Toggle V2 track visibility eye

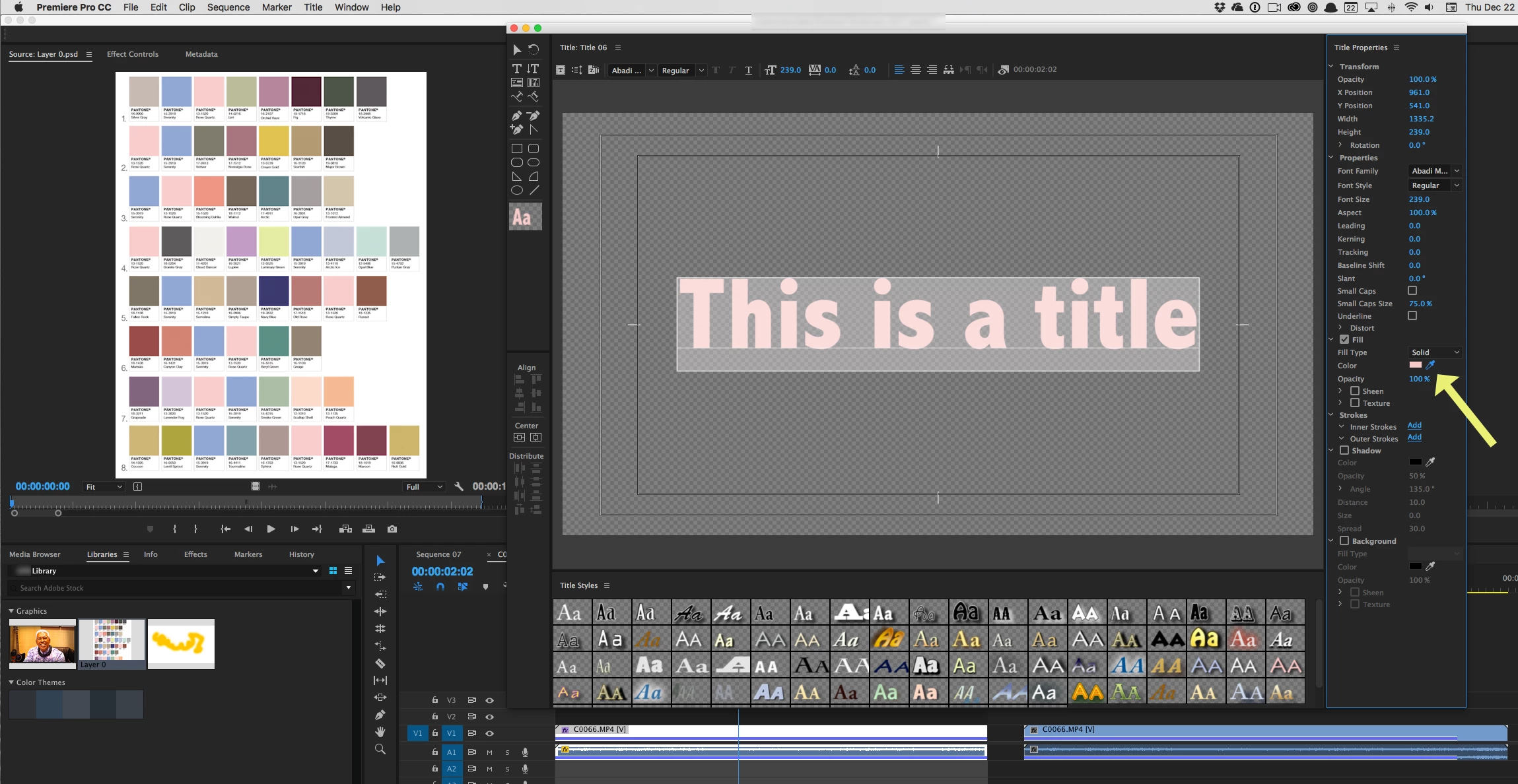[489, 717]
